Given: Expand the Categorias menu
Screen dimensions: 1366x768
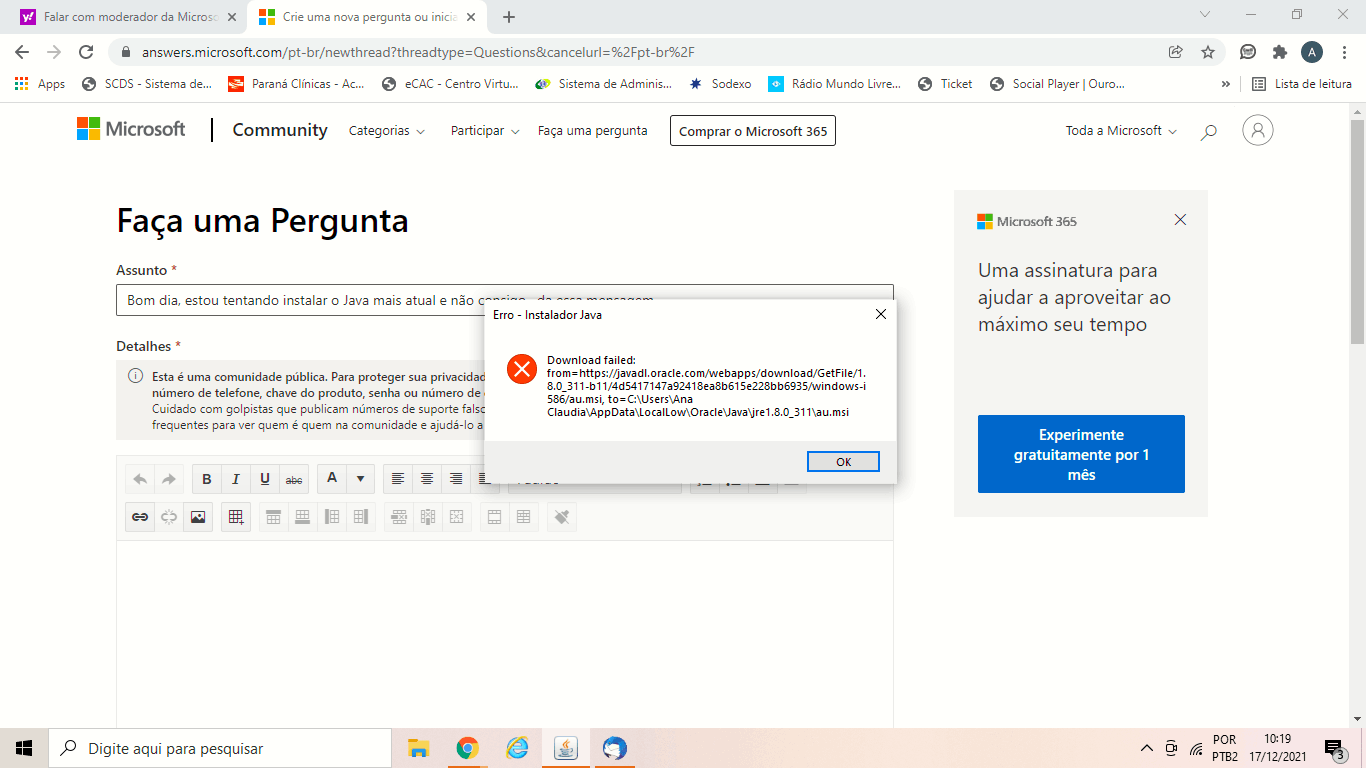Looking at the screenshot, I should point(386,131).
